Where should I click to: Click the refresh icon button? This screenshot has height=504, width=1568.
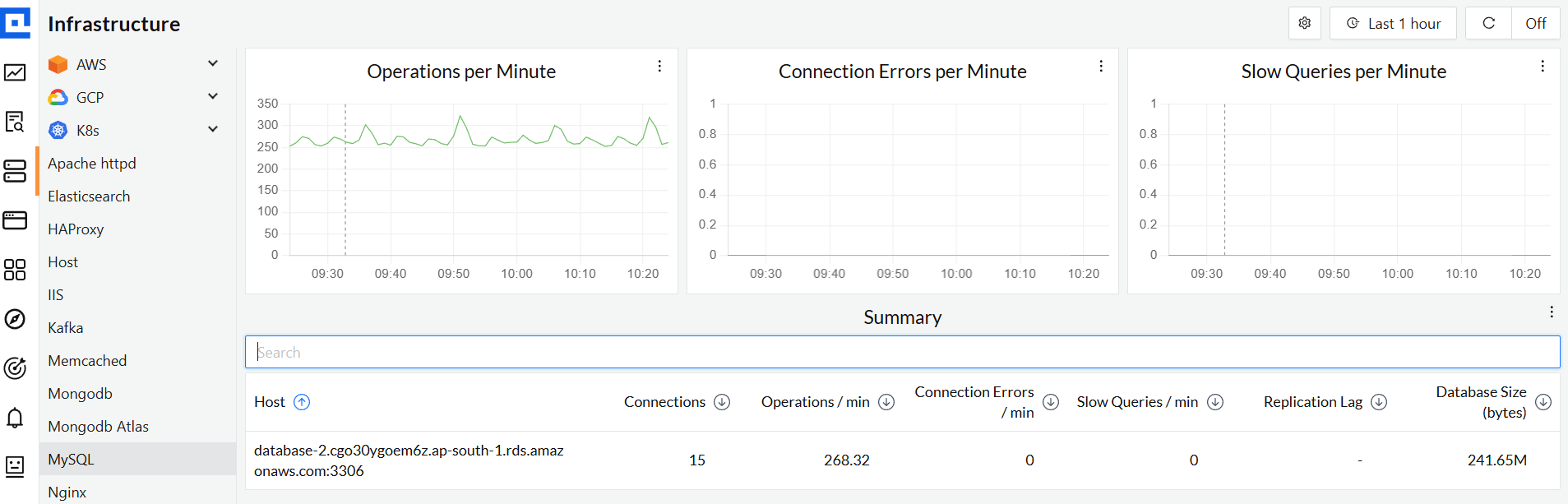pyautogui.click(x=1488, y=23)
